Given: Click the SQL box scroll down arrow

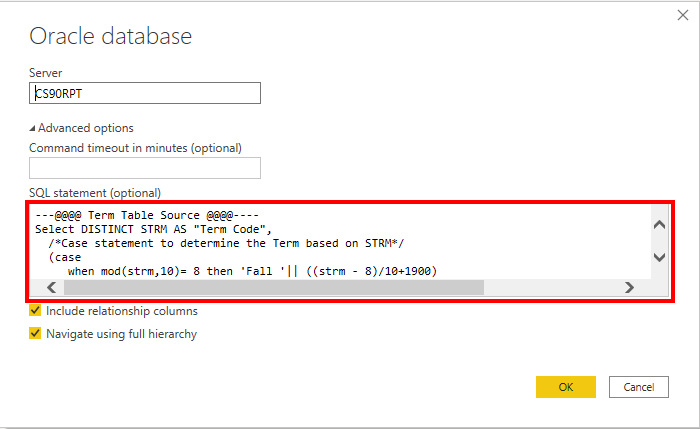Looking at the screenshot, I should pos(659,257).
